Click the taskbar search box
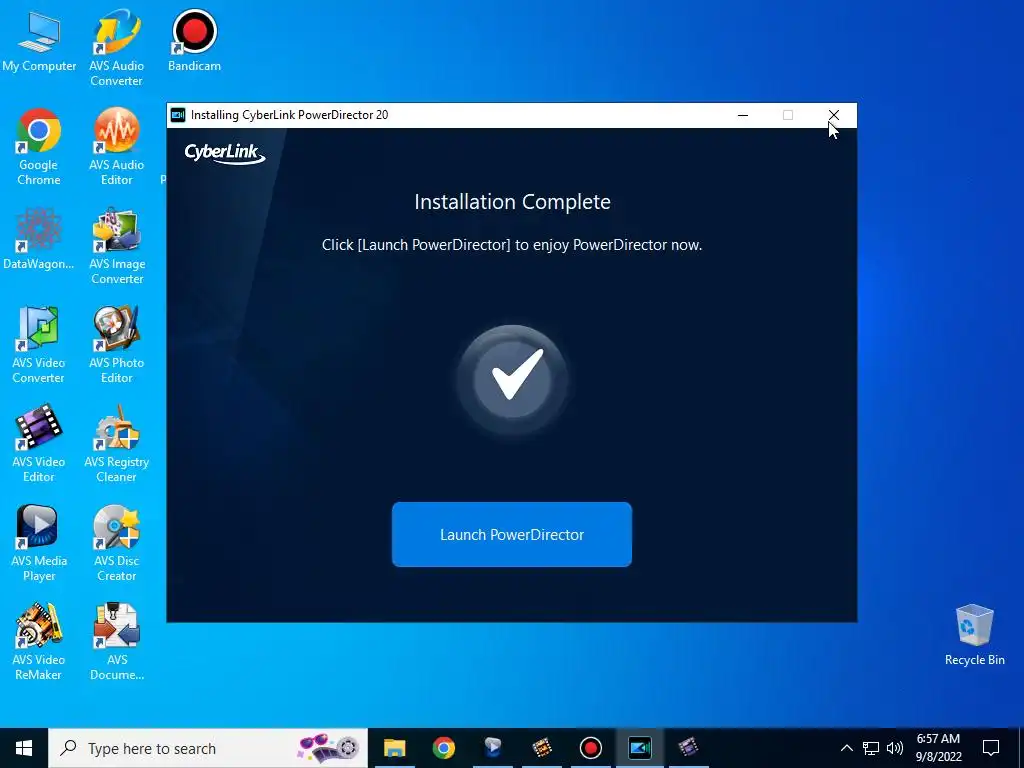The height and width of the screenshot is (768, 1024). pyautogui.click(x=208, y=748)
